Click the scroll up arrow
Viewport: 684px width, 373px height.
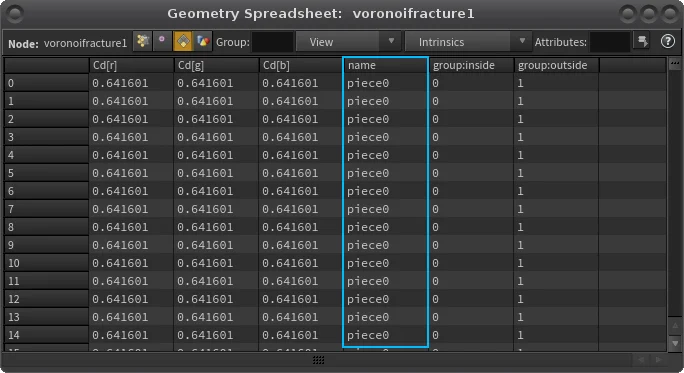(x=675, y=325)
